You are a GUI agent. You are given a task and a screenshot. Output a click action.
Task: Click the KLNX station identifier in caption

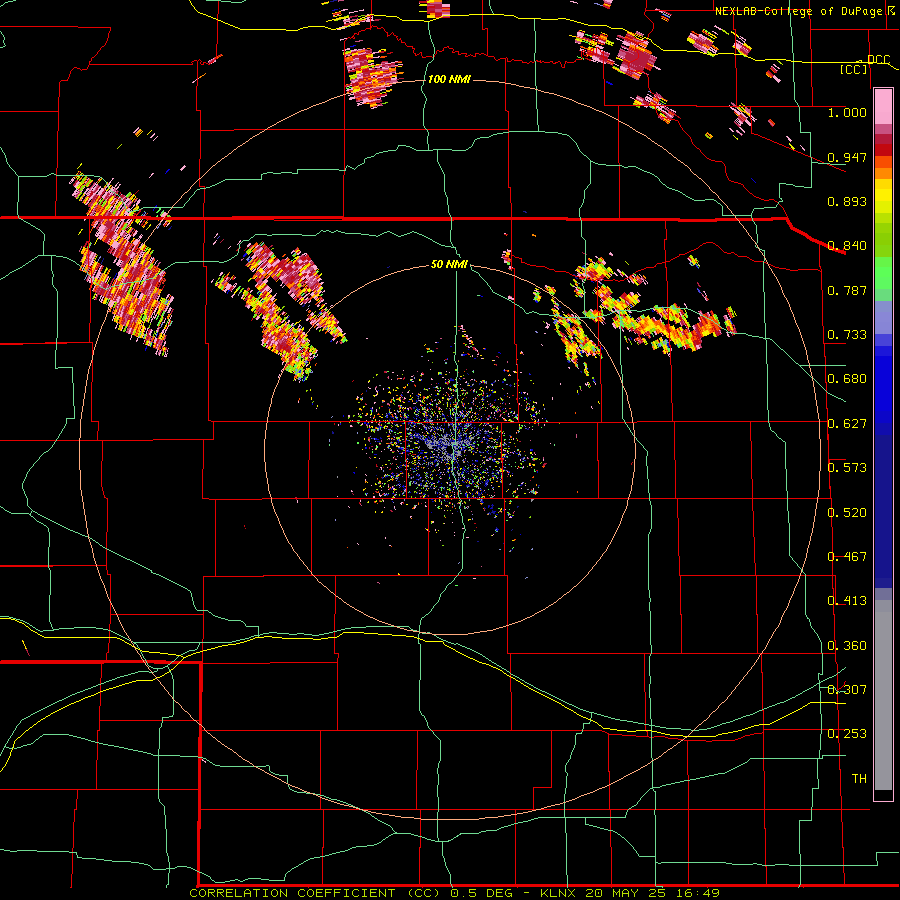(x=560, y=893)
